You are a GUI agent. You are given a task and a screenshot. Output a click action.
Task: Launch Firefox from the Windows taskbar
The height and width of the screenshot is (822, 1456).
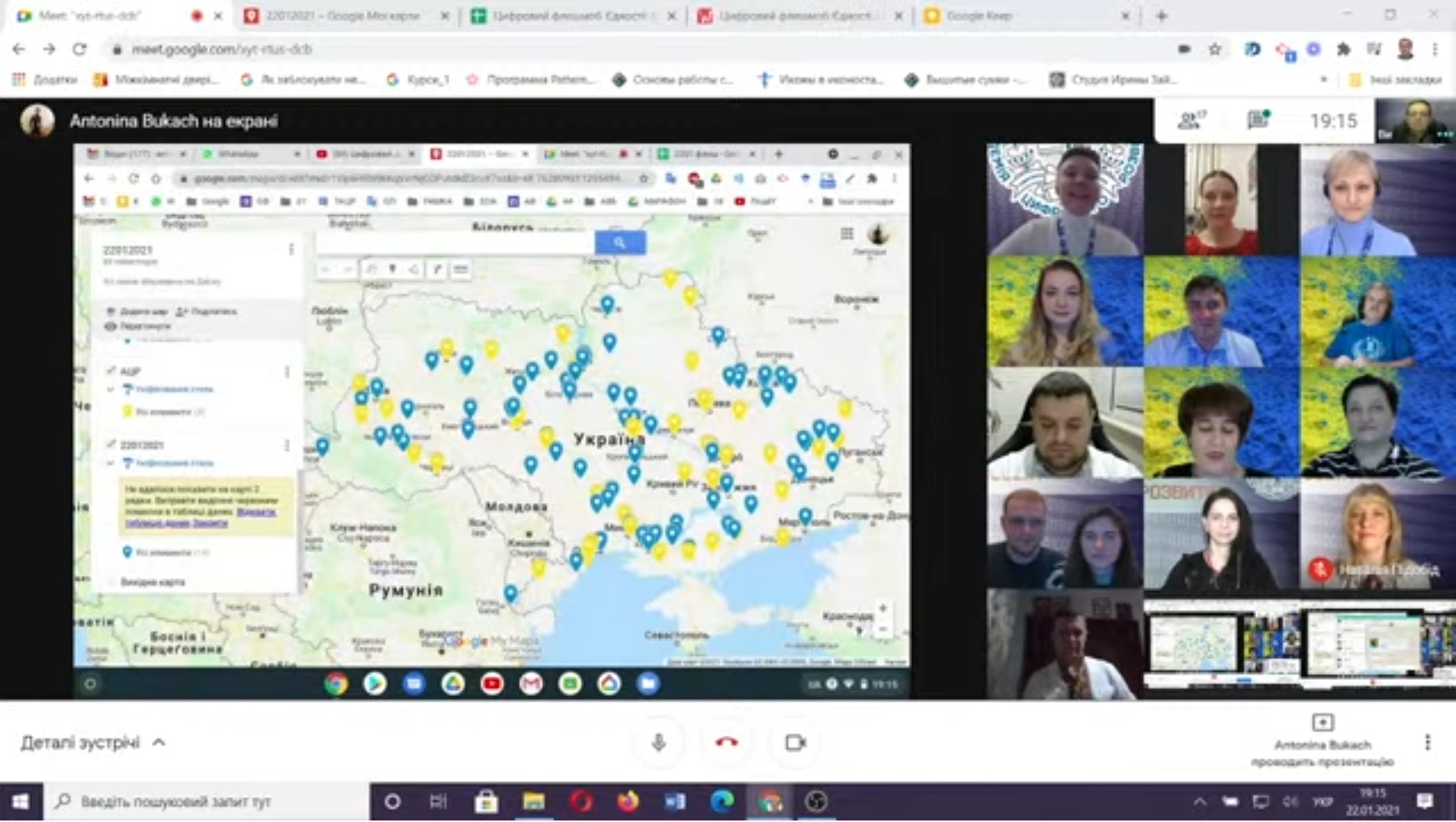pyautogui.click(x=627, y=801)
